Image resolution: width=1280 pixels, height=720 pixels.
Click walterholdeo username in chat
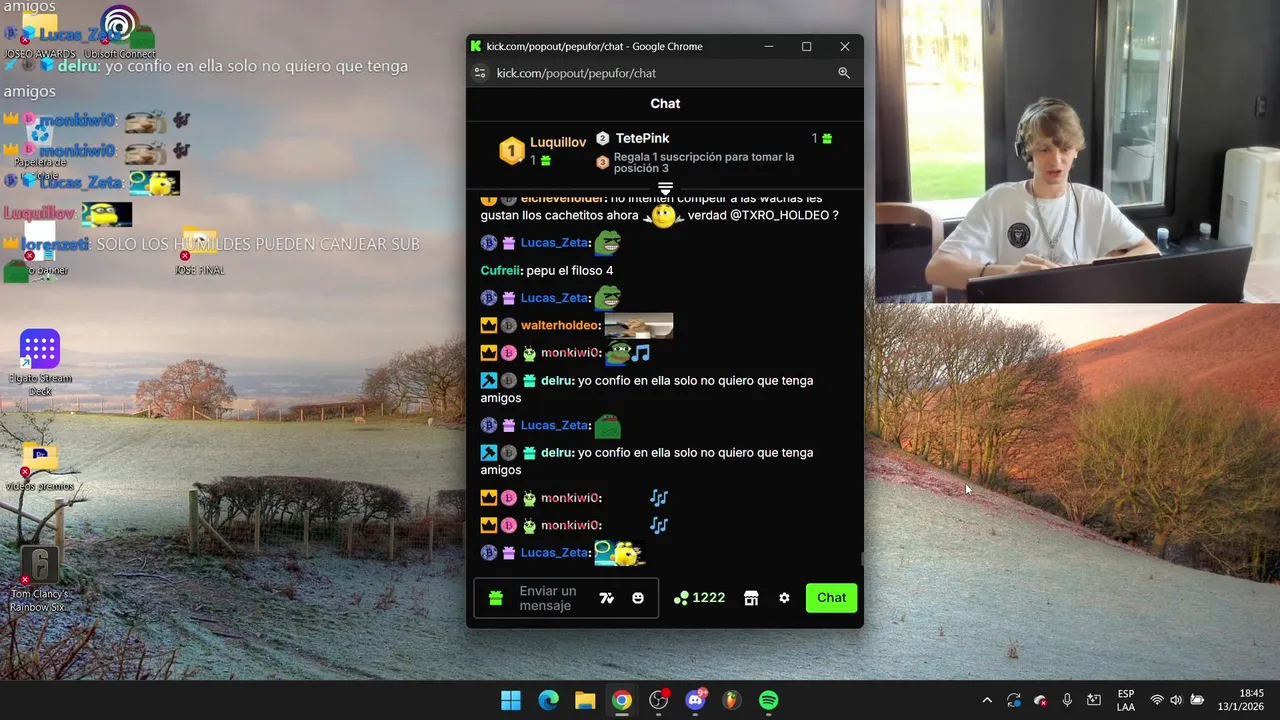click(x=560, y=325)
